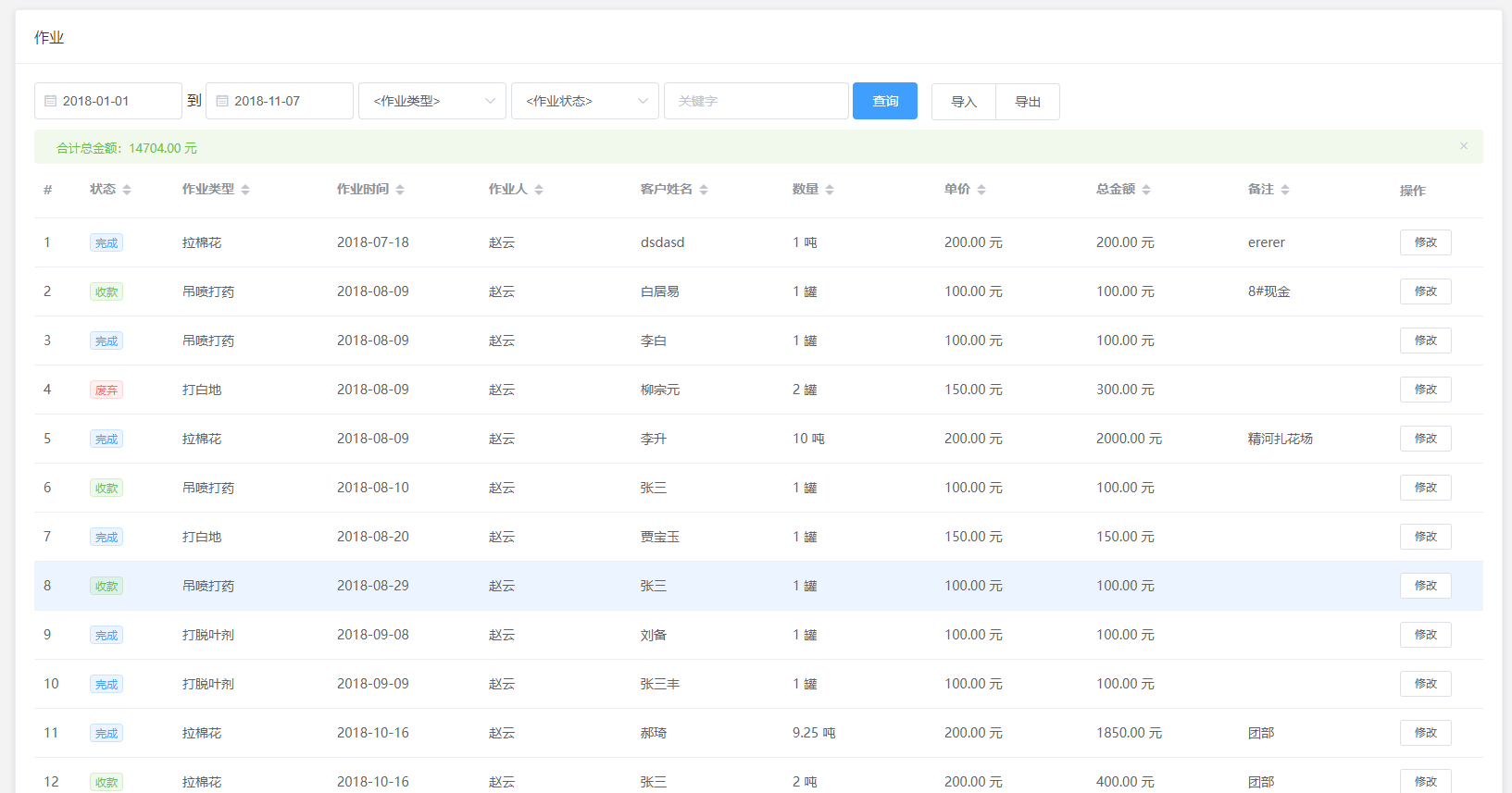The width and height of the screenshot is (1512, 793).
Task: Sort by 总金额 column sort icon
Action: point(1146,190)
